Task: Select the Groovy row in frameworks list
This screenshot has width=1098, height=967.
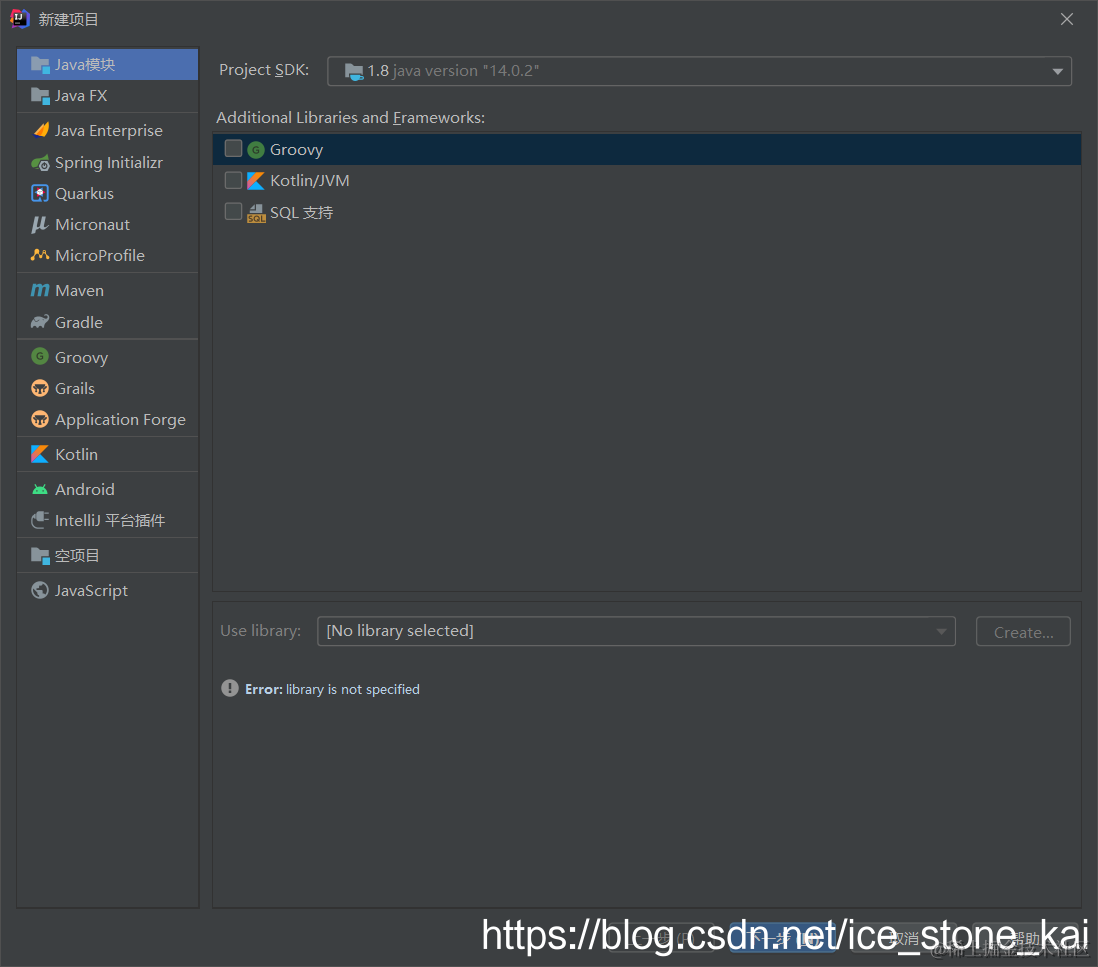Action: click(x=647, y=149)
